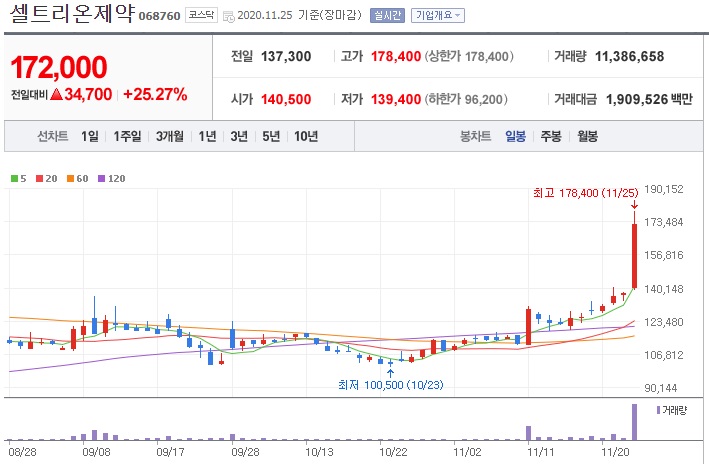Click the 최고 178,400 (11/25) chart marker

586,193
